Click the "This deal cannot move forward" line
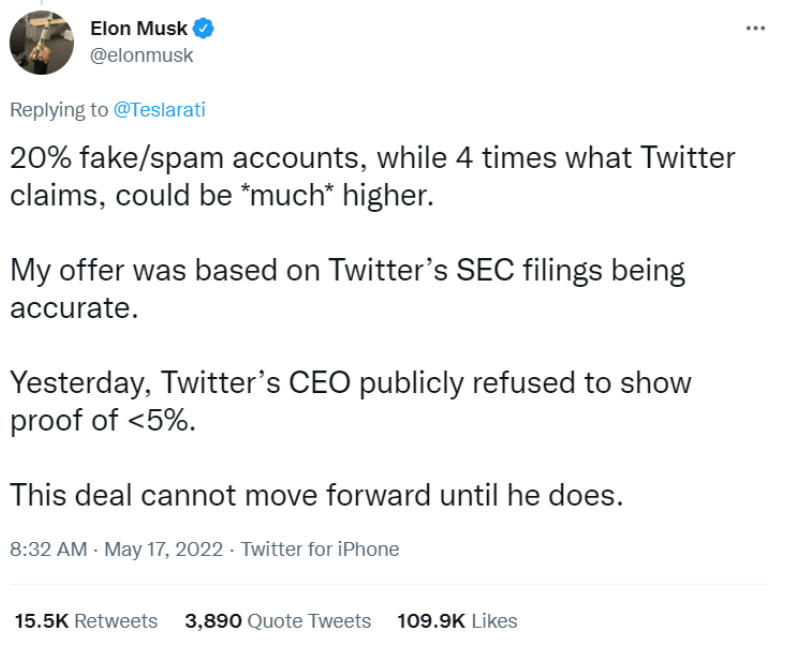The width and height of the screenshot is (786, 648). point(316,495)
